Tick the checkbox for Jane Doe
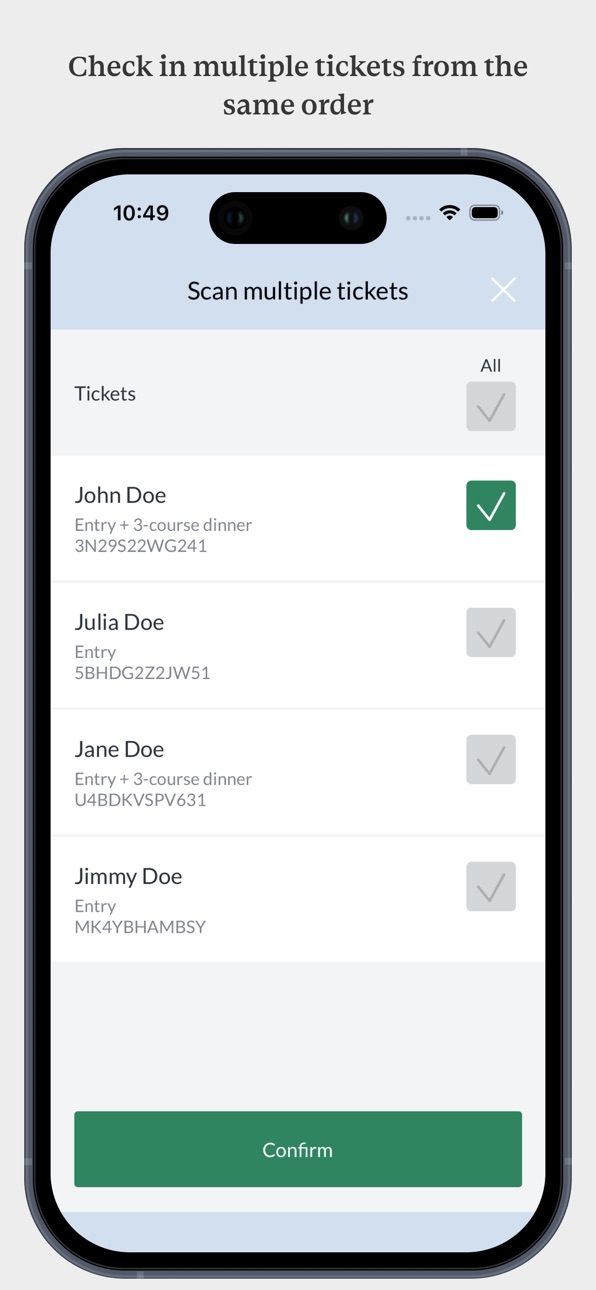The image size is (596, 1290). [x=491, y=759]
